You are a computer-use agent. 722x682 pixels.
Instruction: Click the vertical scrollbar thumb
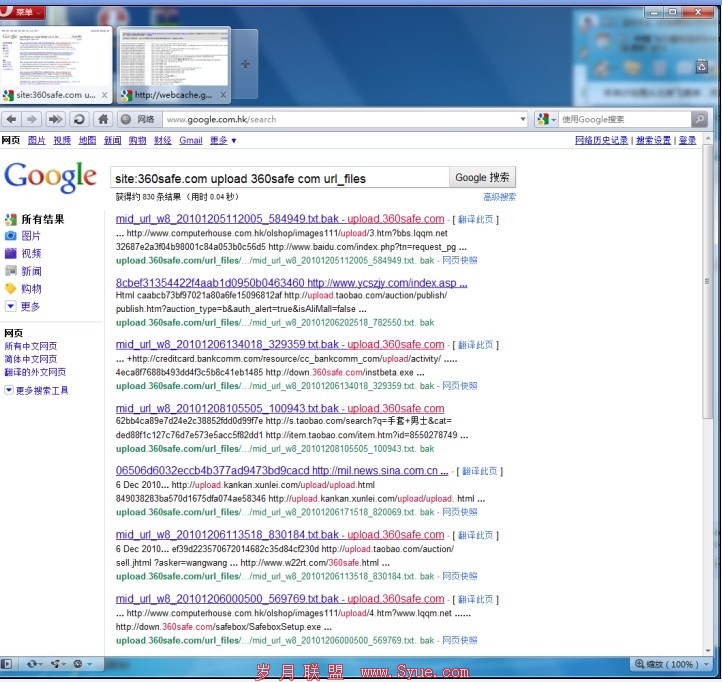pos(707,281)
